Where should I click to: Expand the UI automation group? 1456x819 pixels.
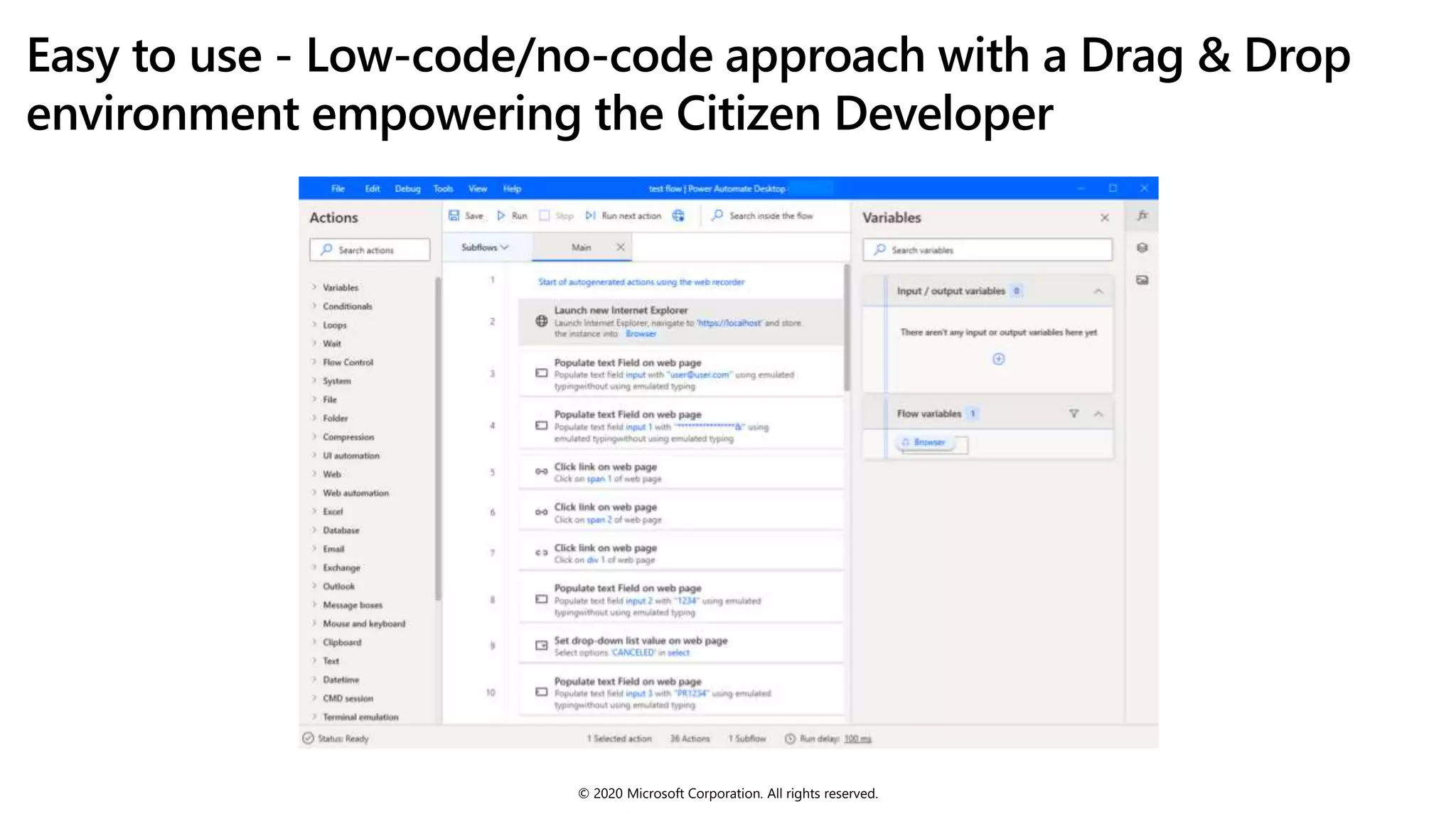point(314,456)
